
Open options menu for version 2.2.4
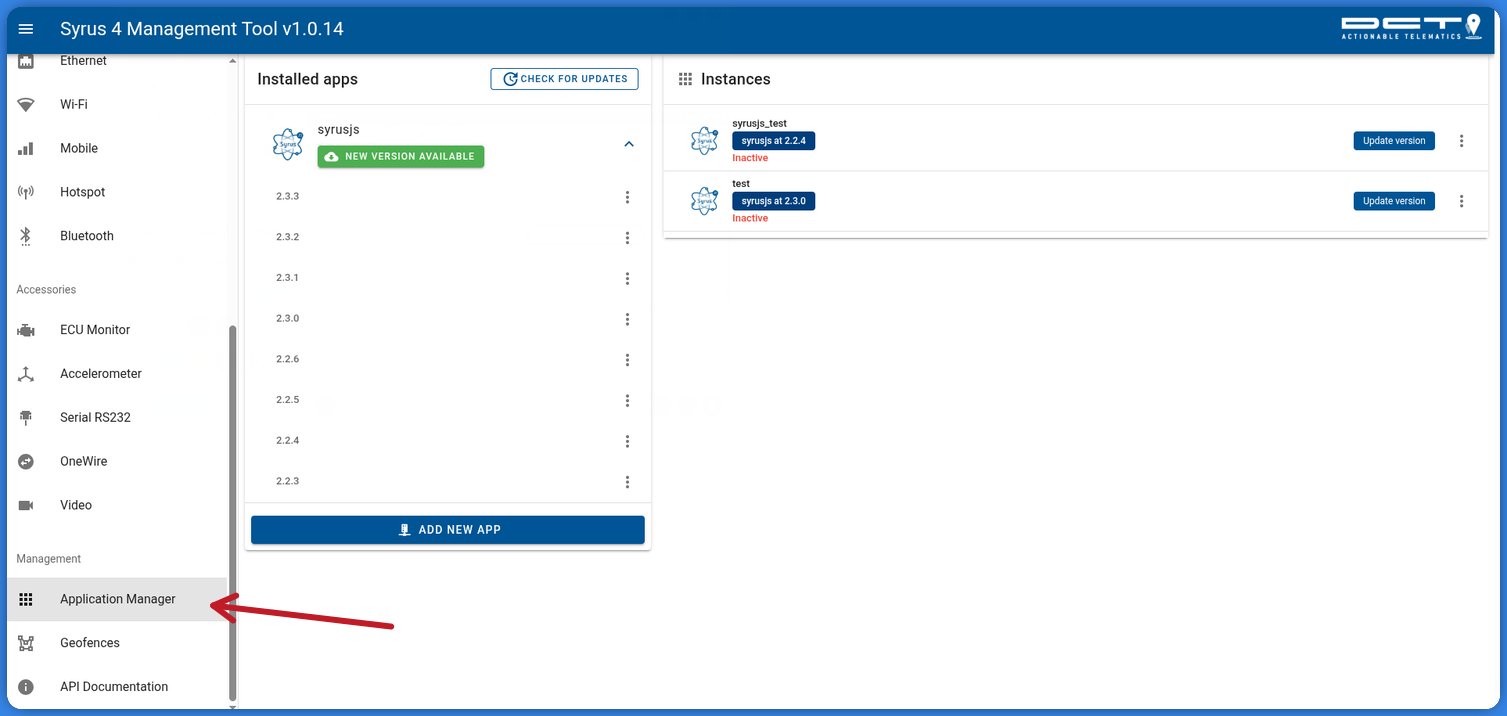pos(627,441)
